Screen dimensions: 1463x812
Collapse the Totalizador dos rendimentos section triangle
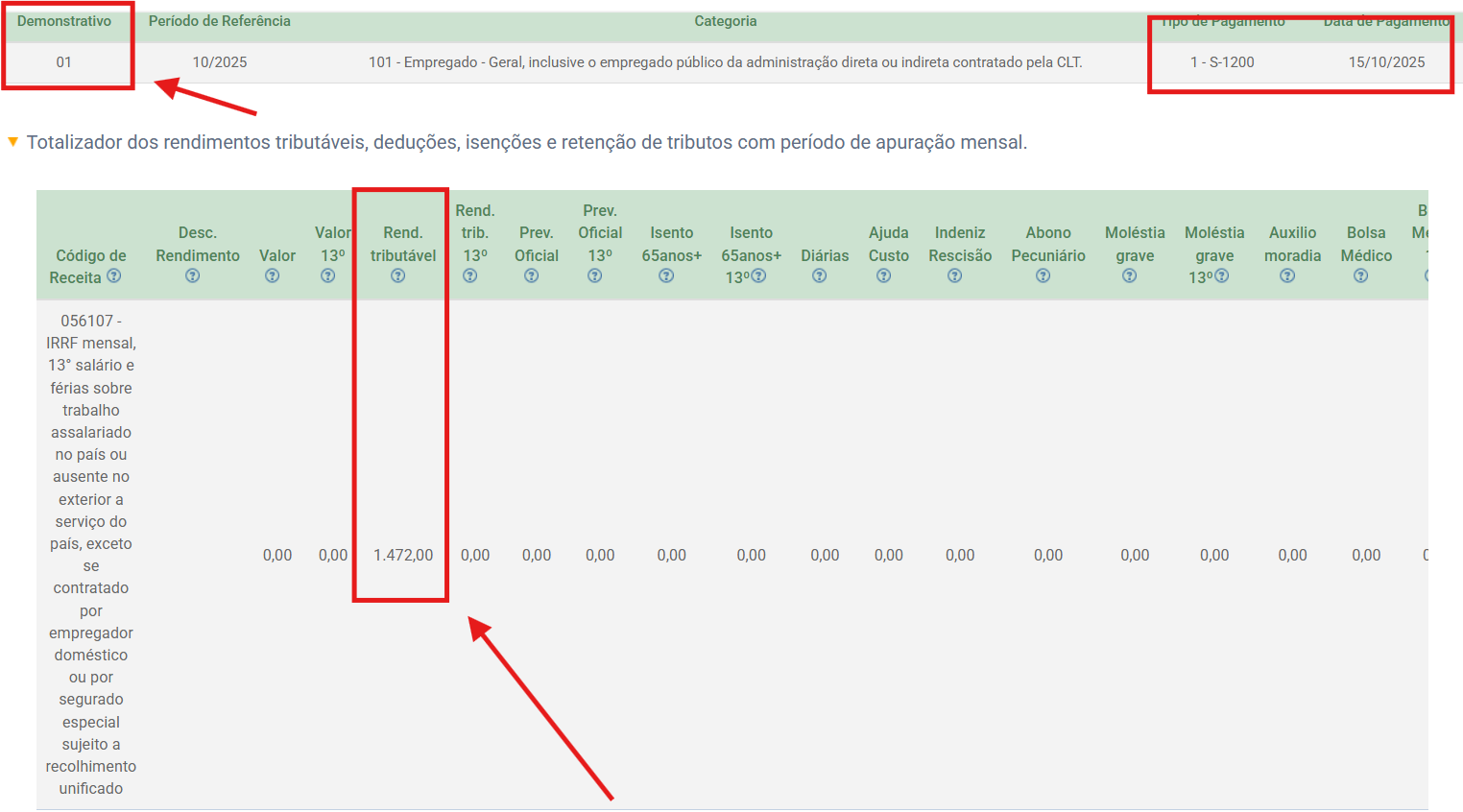13,142
